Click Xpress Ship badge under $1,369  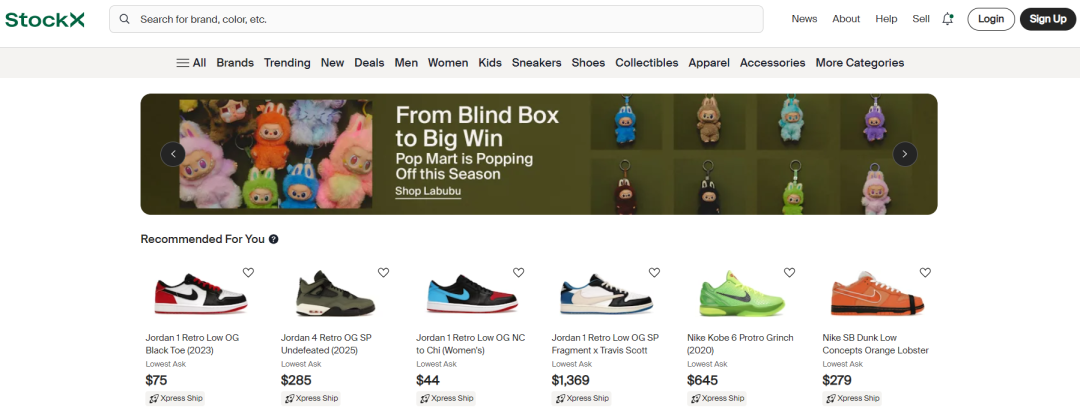click(581, 398)
